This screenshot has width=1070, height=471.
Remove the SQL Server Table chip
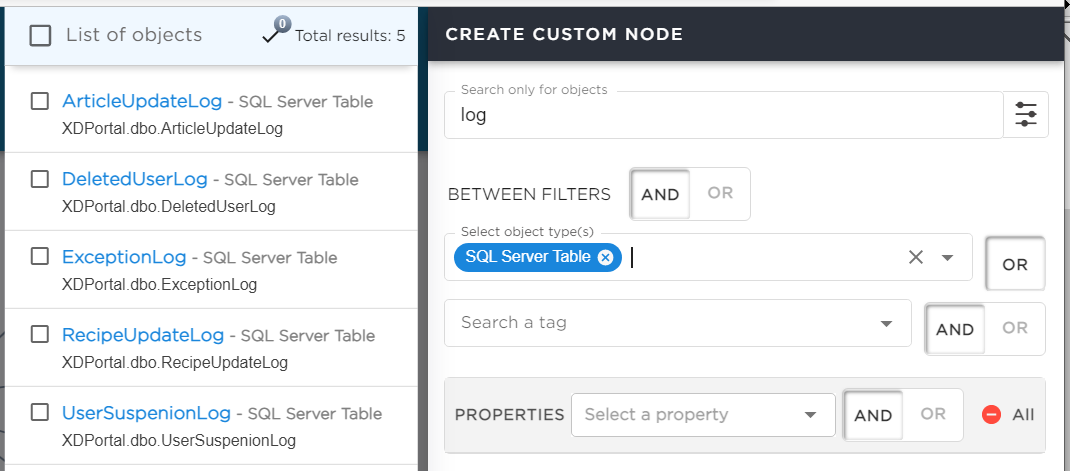pos(605,257)
